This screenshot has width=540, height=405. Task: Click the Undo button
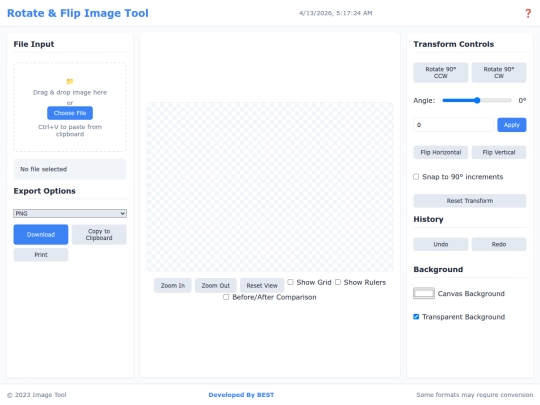pos(440,244)
